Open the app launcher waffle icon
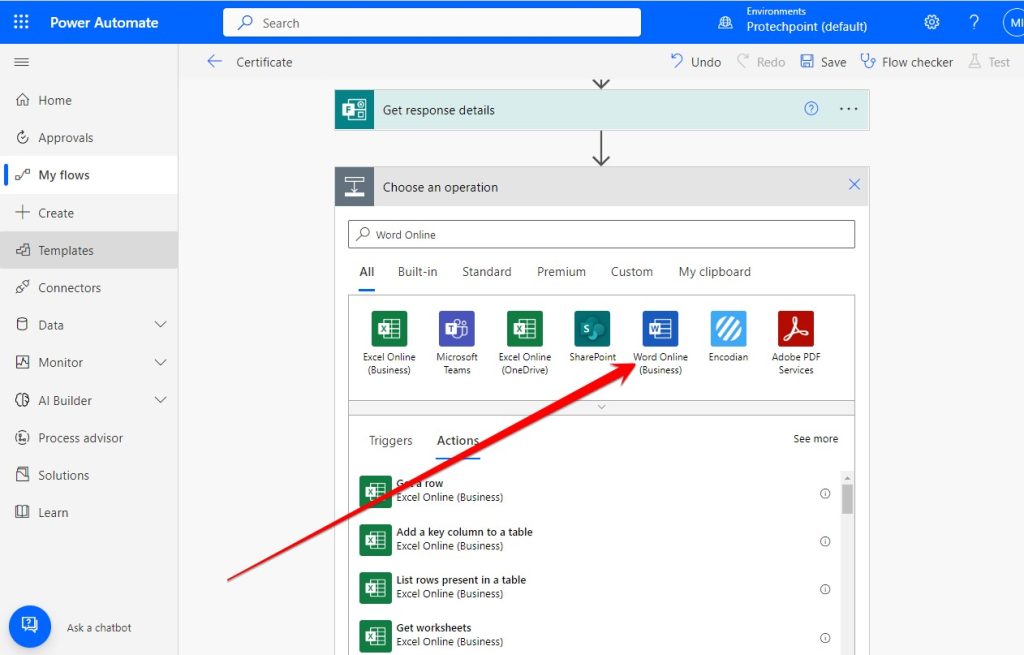The width and height of the screenshot is (1024, 655). tap(21, 22)
